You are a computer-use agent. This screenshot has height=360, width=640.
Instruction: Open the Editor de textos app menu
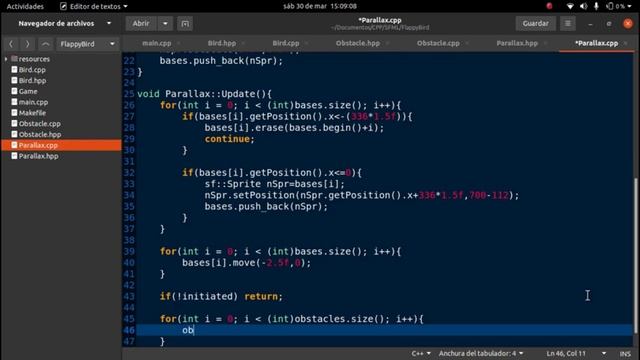tap(94, 6)
